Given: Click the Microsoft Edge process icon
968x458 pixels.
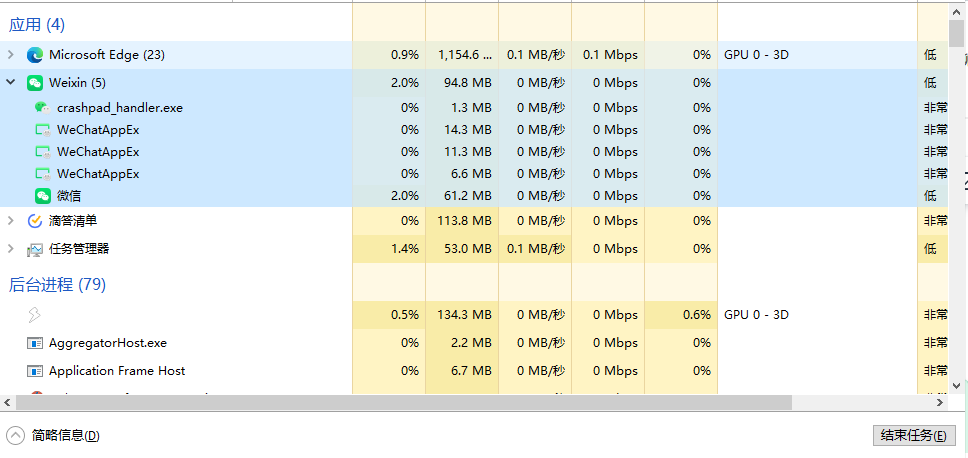Looking at the screenshot, I should [x=35, y=55].
